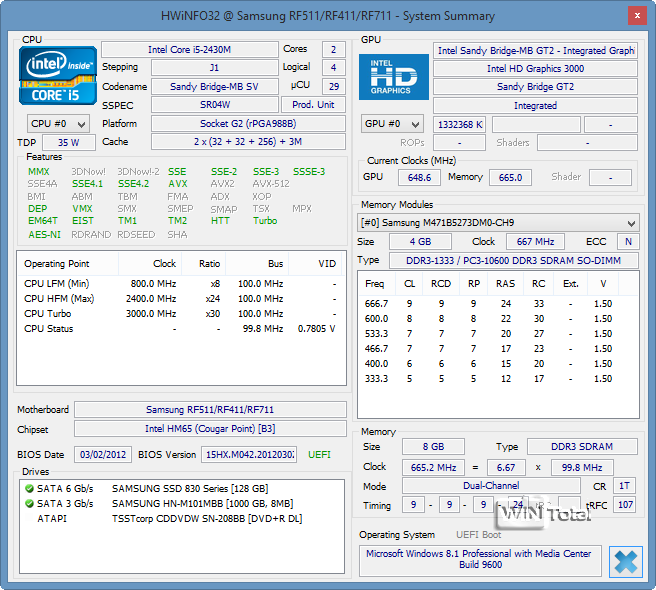Open the CPU #0 selector dropdown
Viewport: 656px width, 590px height.
(58, 124)
